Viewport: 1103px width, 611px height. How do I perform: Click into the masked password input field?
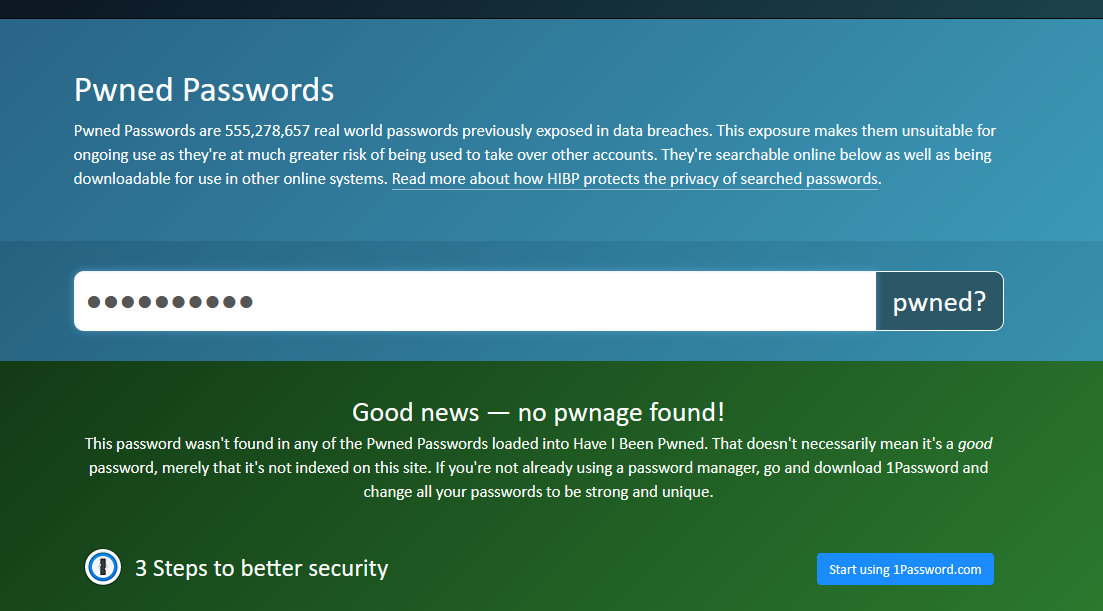coord(475,301)
